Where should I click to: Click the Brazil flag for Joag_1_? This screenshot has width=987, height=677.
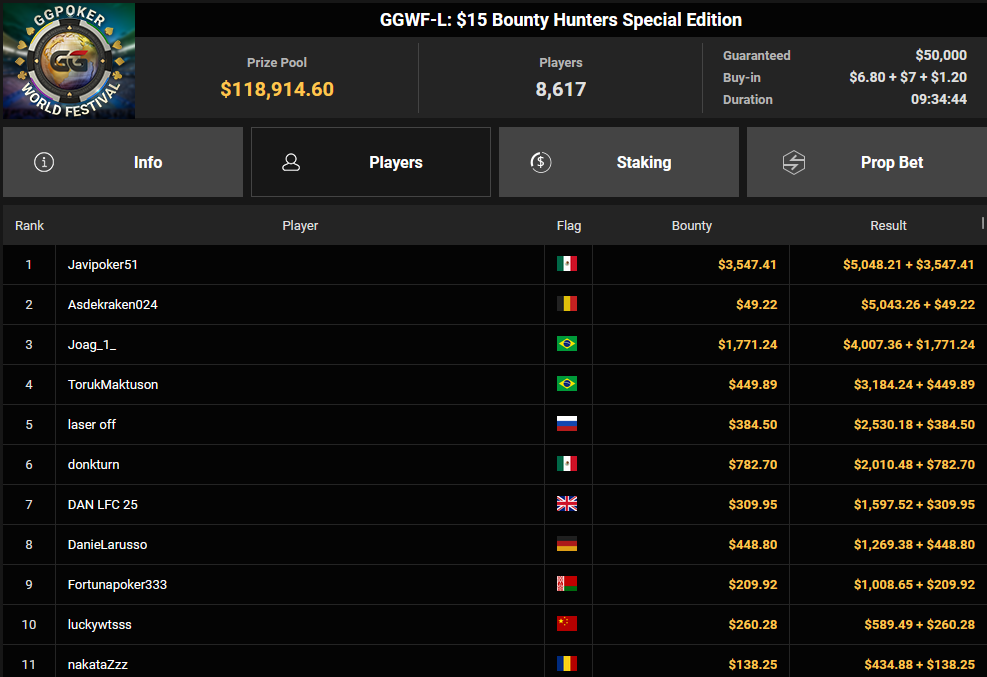pyautogui.click(x=567, y=344)
